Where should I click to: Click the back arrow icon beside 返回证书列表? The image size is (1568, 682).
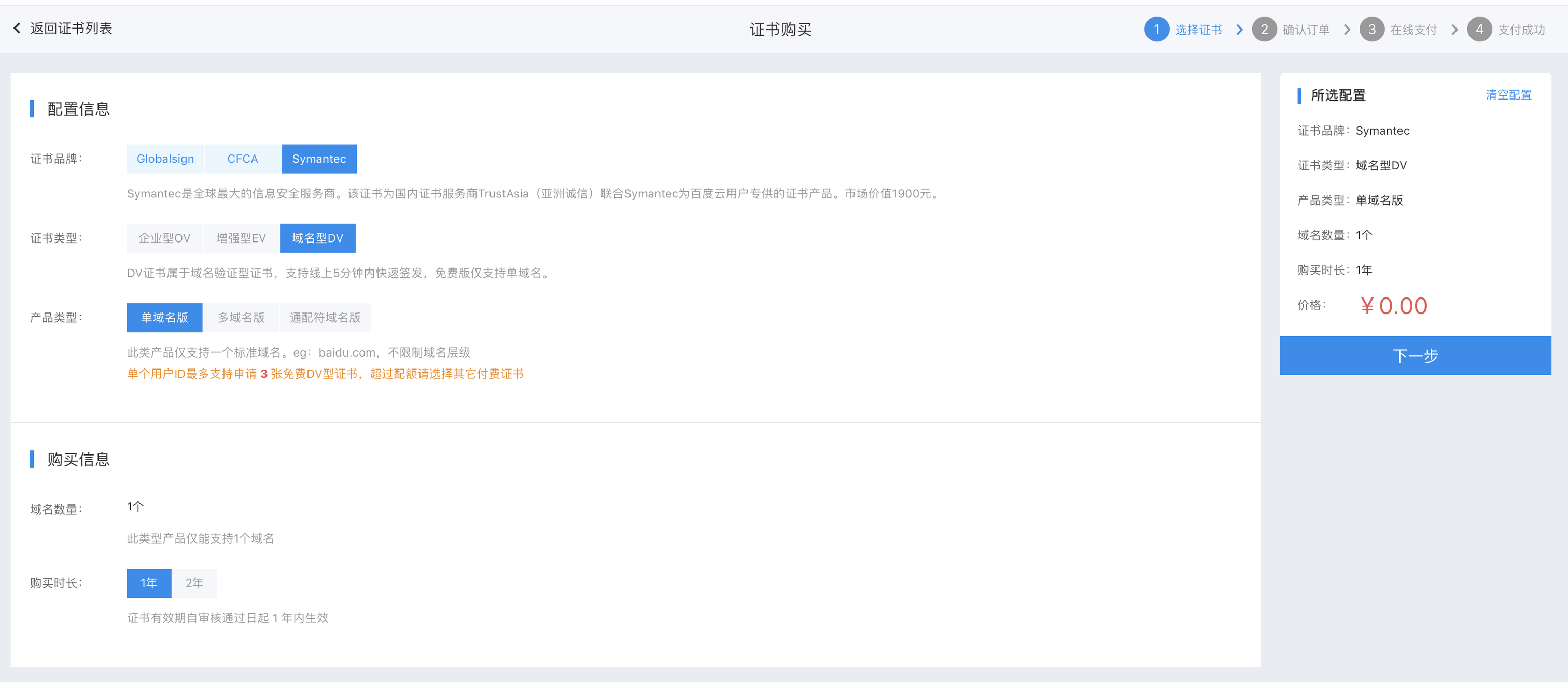click(17, 28)
